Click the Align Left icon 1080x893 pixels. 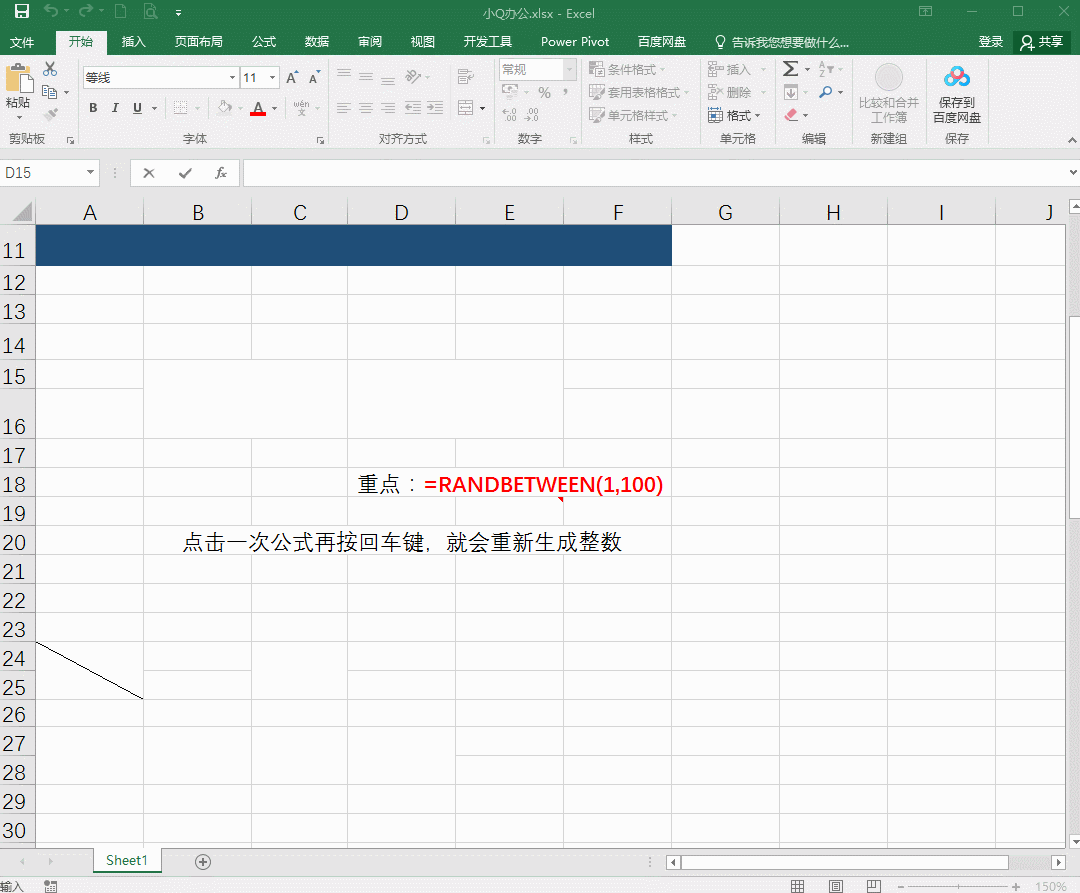tap(344, 107)
